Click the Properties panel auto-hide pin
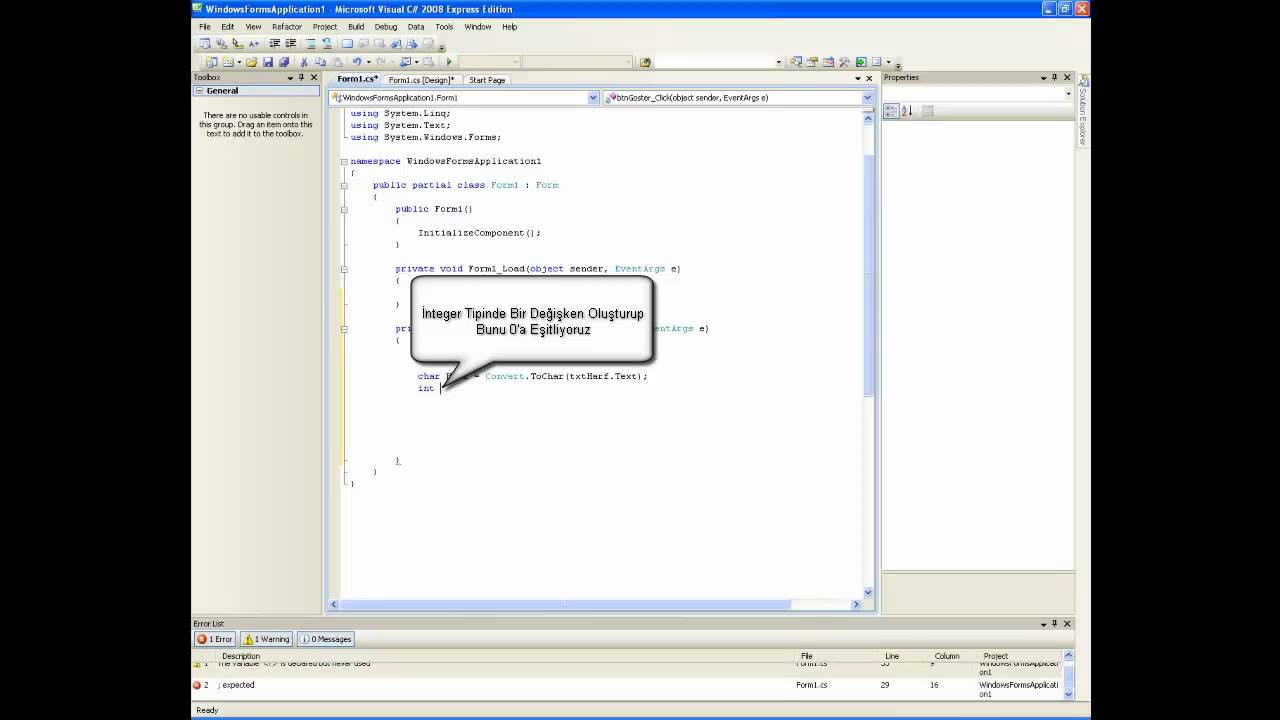Viewport: 1280px width, 720px height. pos(1055,78)
